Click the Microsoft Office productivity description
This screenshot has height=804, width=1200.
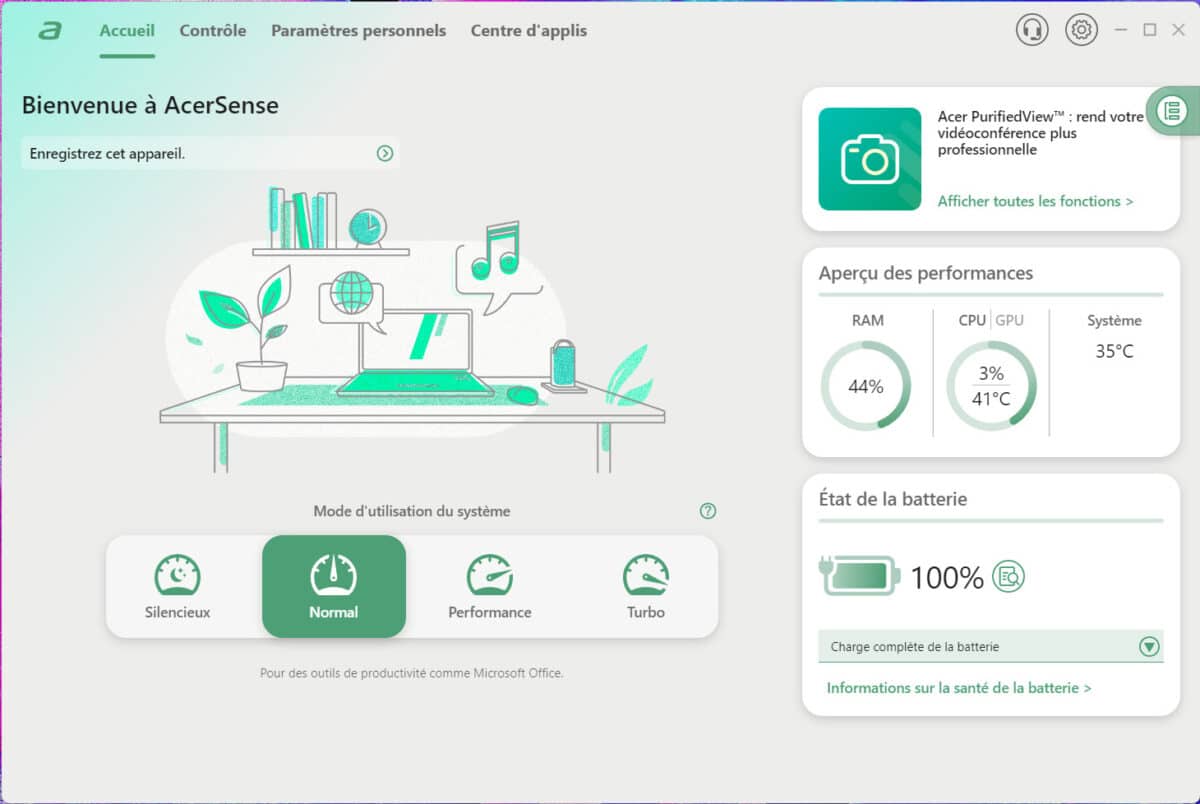[x=412, y=673]
